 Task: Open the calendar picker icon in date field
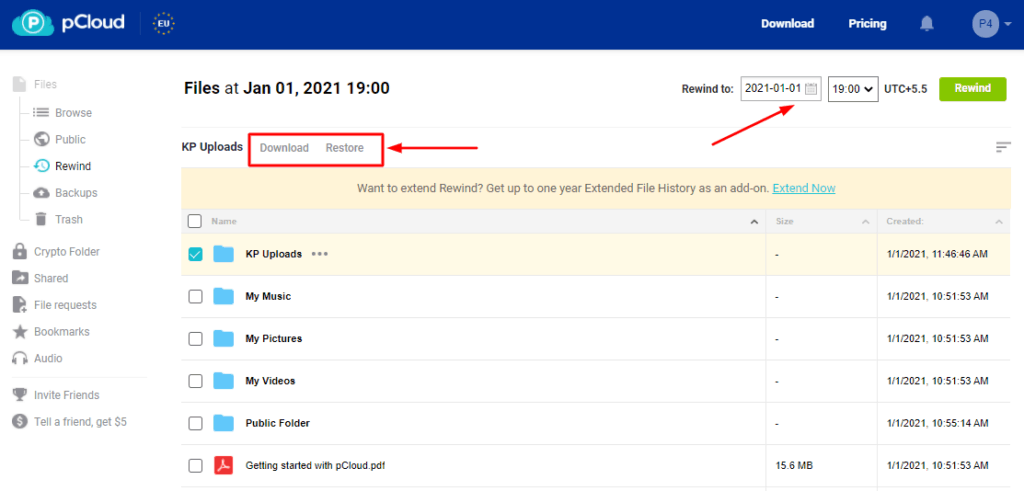pos(811,89)
